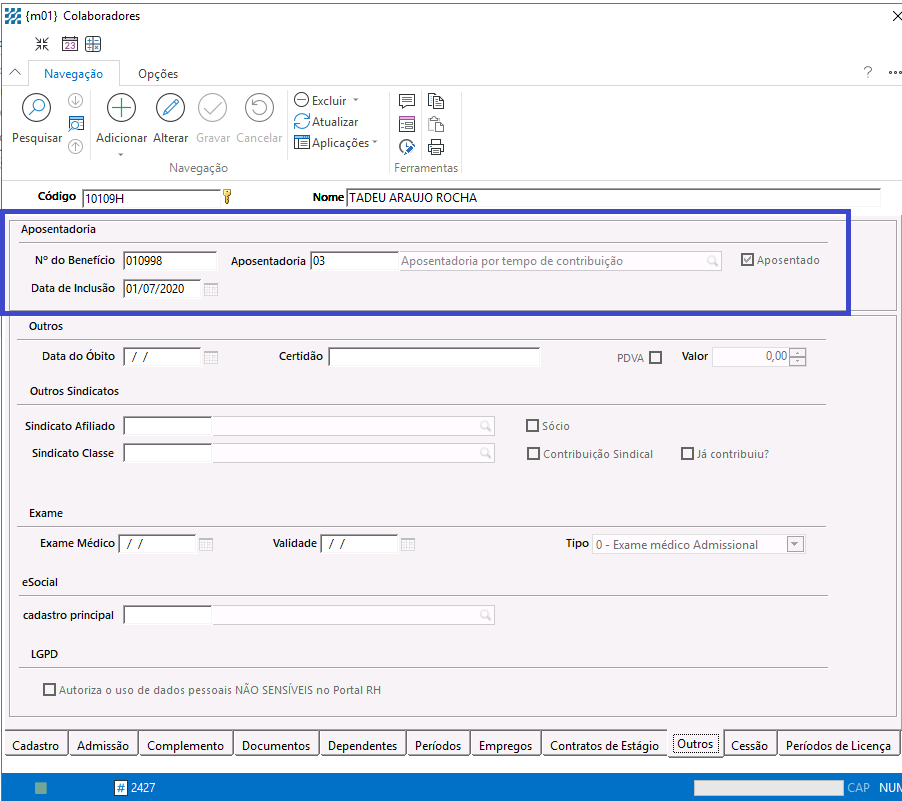Click the collapse arrows icon in title toolbar

pos(42,44)
